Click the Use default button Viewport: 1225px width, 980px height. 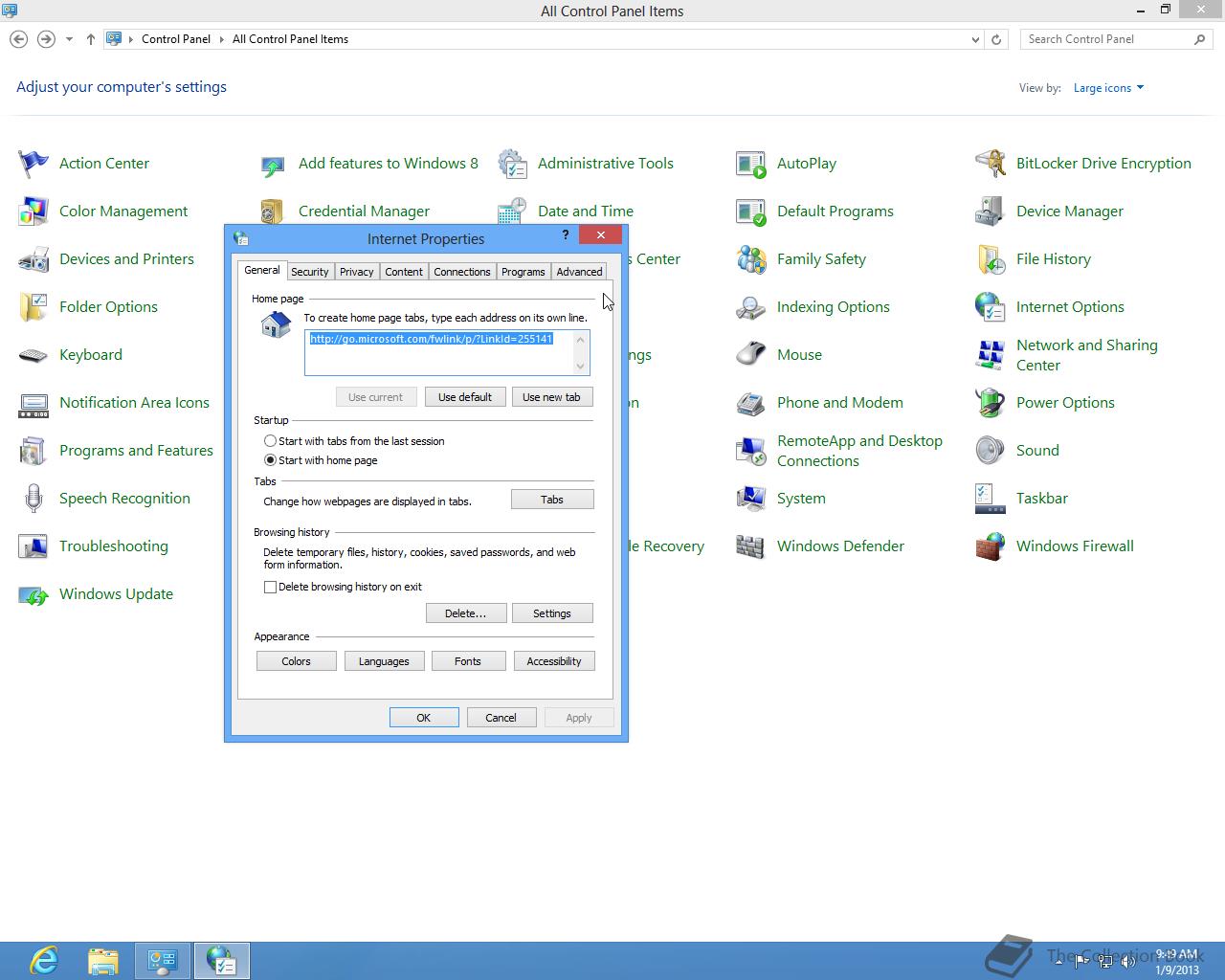click(x=464, y=397)
